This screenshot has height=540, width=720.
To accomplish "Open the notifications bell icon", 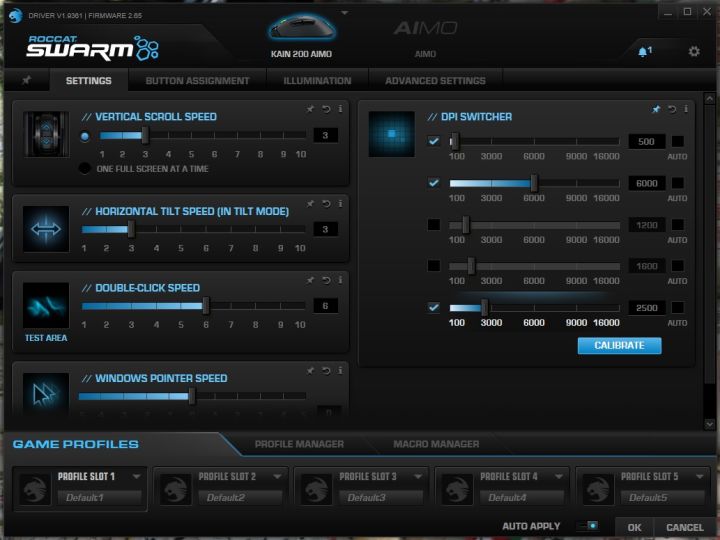I will [644, 51].
